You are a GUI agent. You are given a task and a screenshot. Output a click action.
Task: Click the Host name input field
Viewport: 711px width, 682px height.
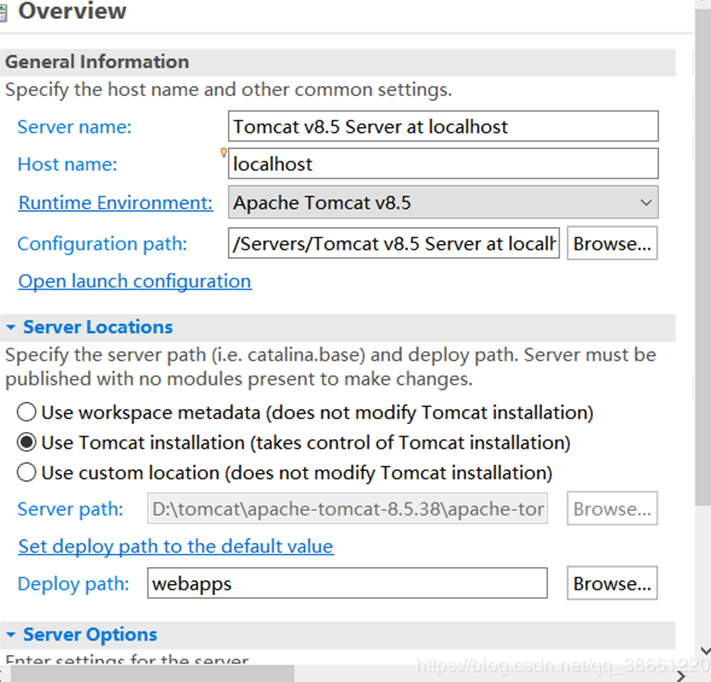pyautogui.click(x=443, y=164)
